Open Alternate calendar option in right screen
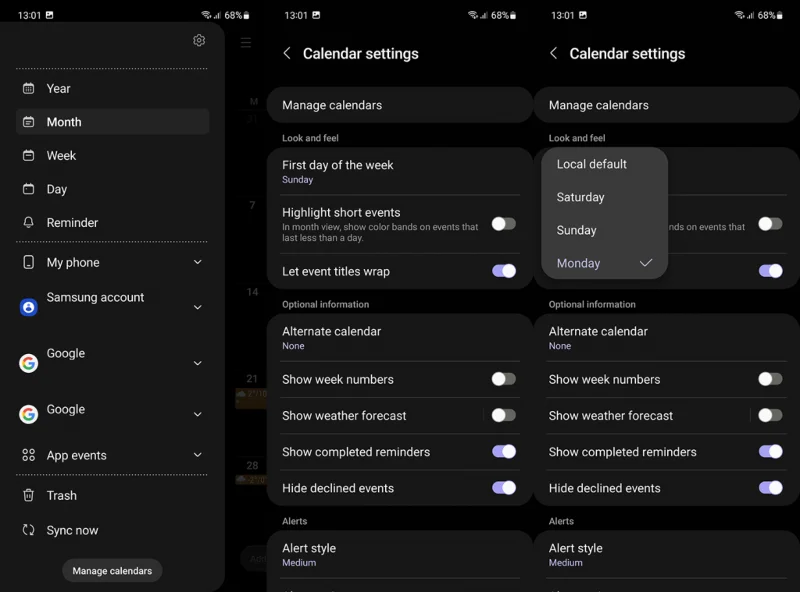 point(666,338)
